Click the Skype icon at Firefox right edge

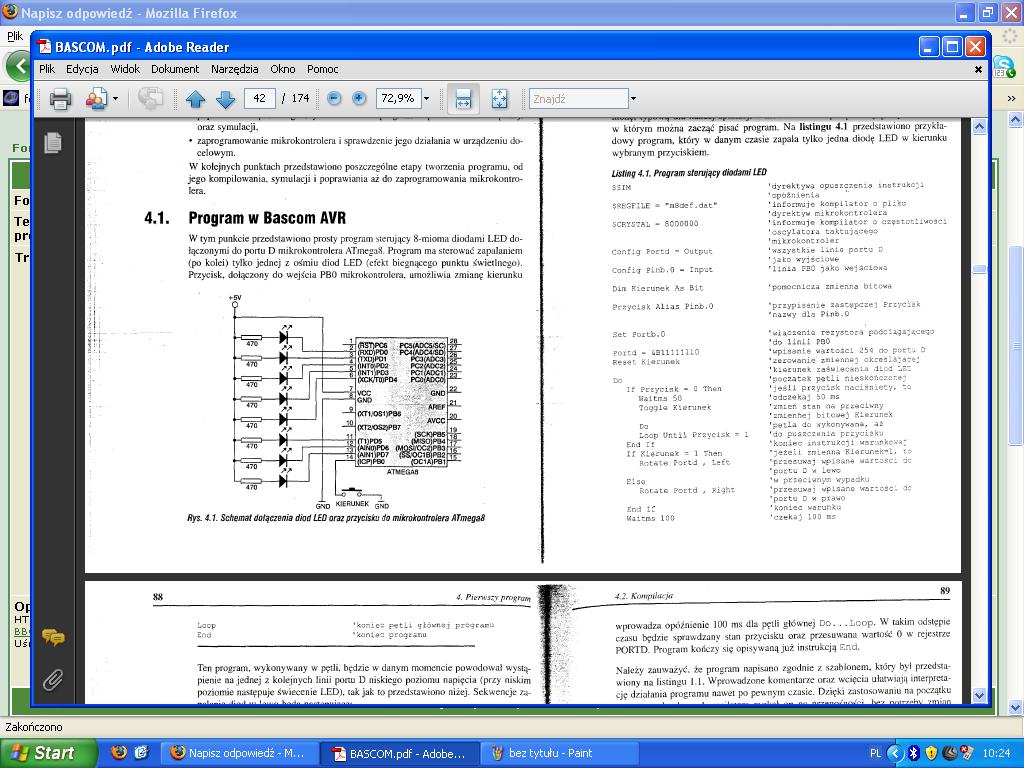1002,66
